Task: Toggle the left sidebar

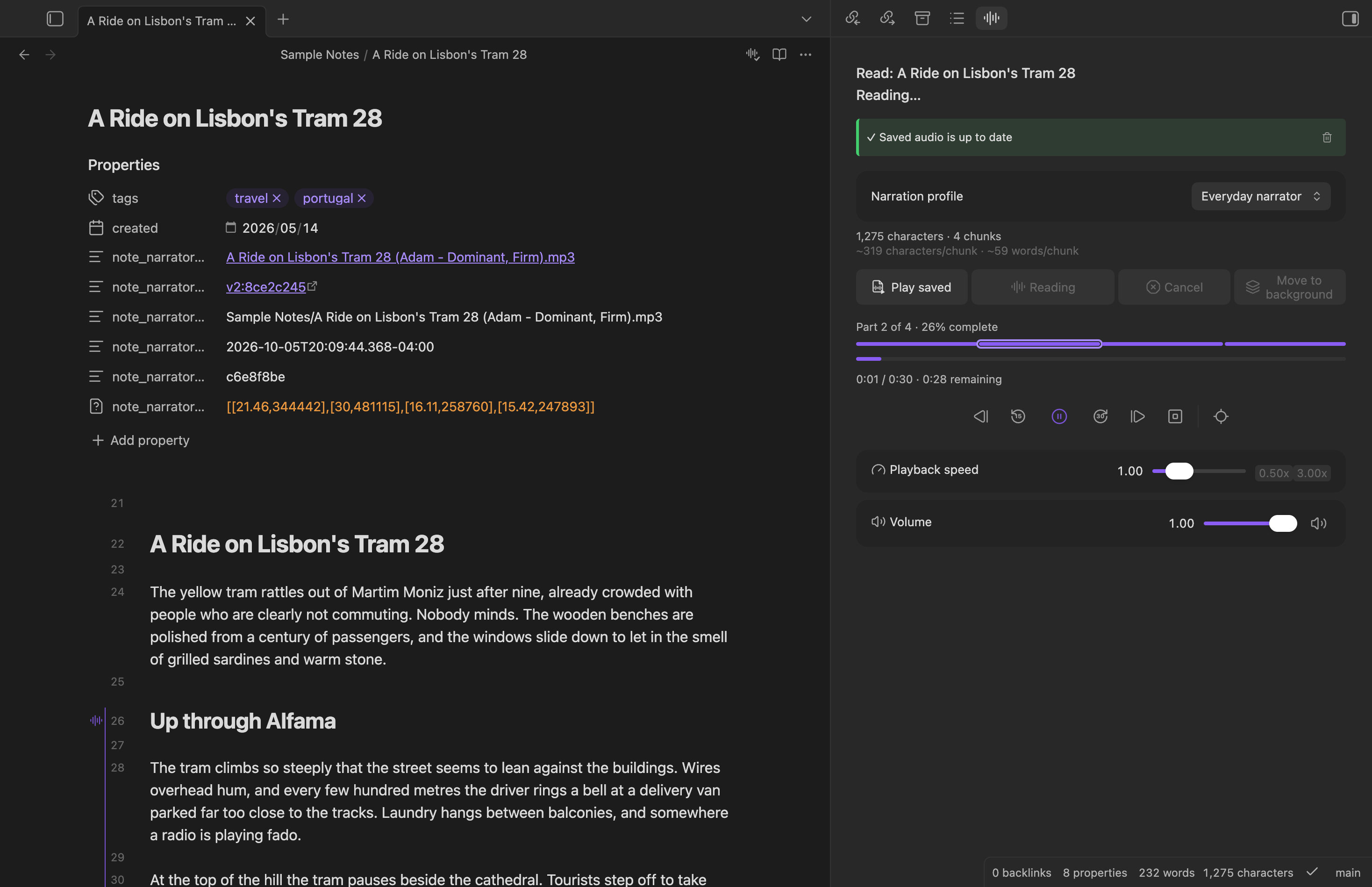Action: (x=55, y=19)
